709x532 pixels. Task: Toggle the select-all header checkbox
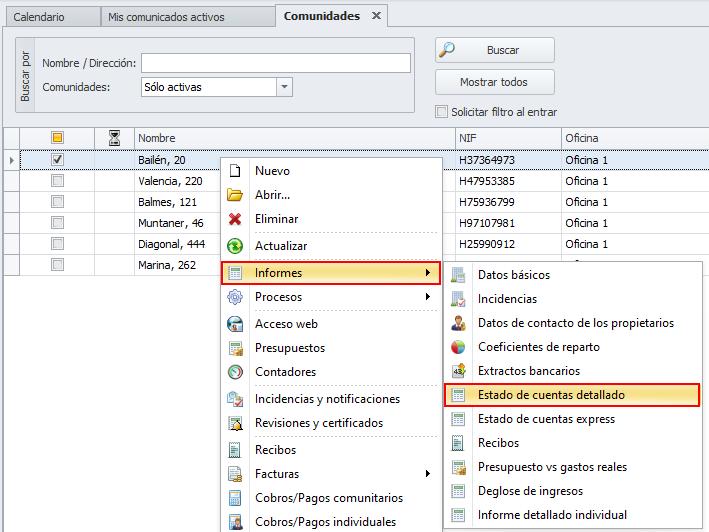coord(57,137)
